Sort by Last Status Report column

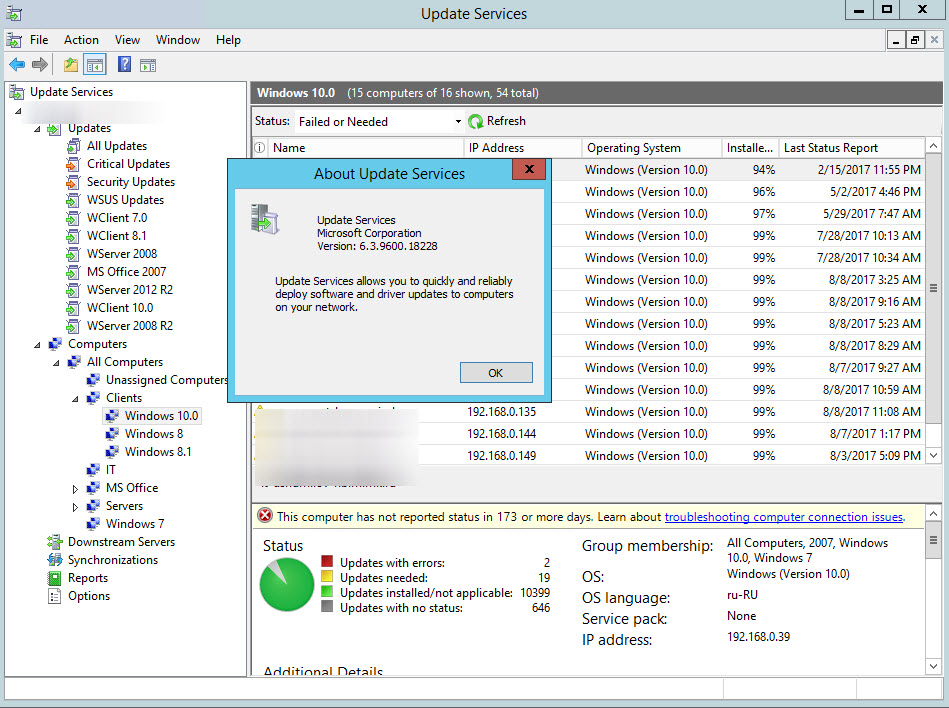pos(852,148)
